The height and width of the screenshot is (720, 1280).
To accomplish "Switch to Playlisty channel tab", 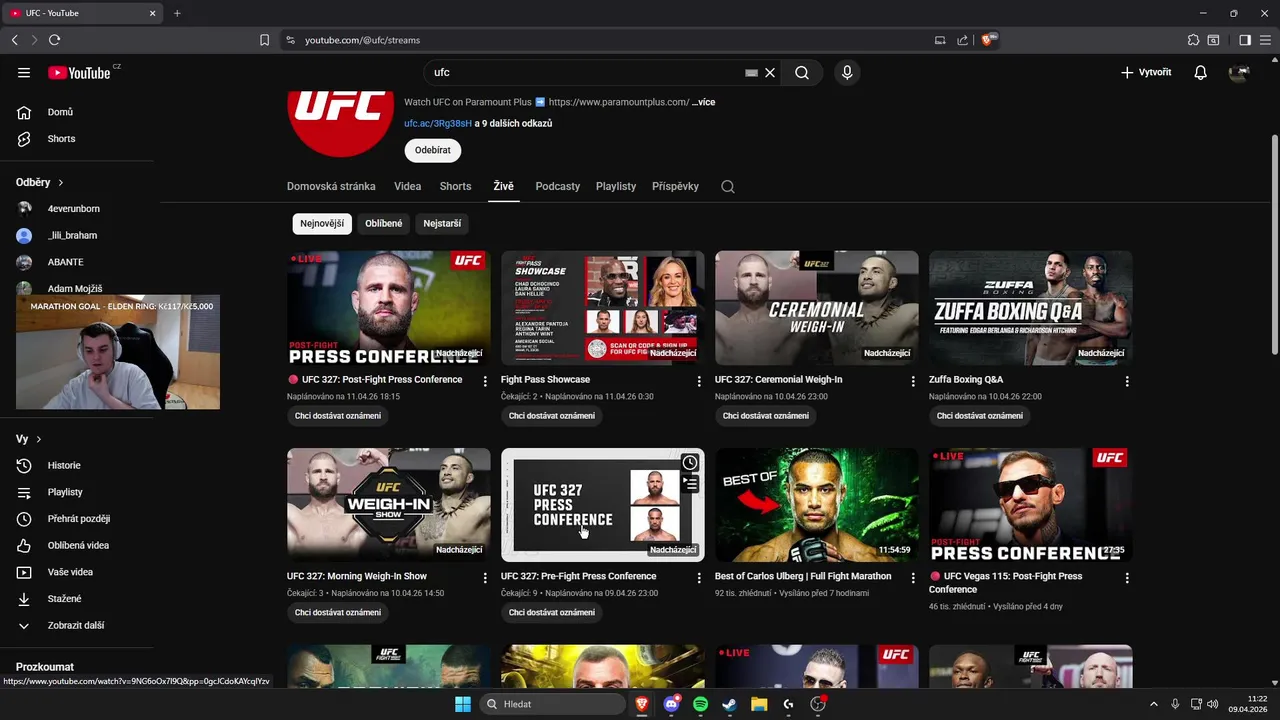I will pyautogui.click(x=616, y=187).
